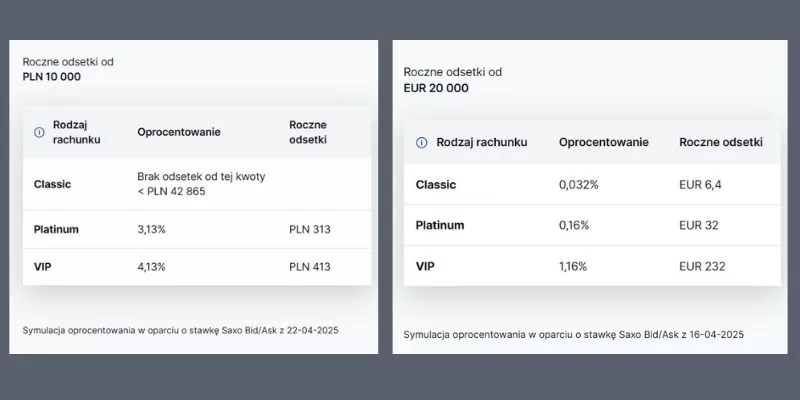
Task: Click the PLN 413 yearly interest value
Action: pos(310,267)
